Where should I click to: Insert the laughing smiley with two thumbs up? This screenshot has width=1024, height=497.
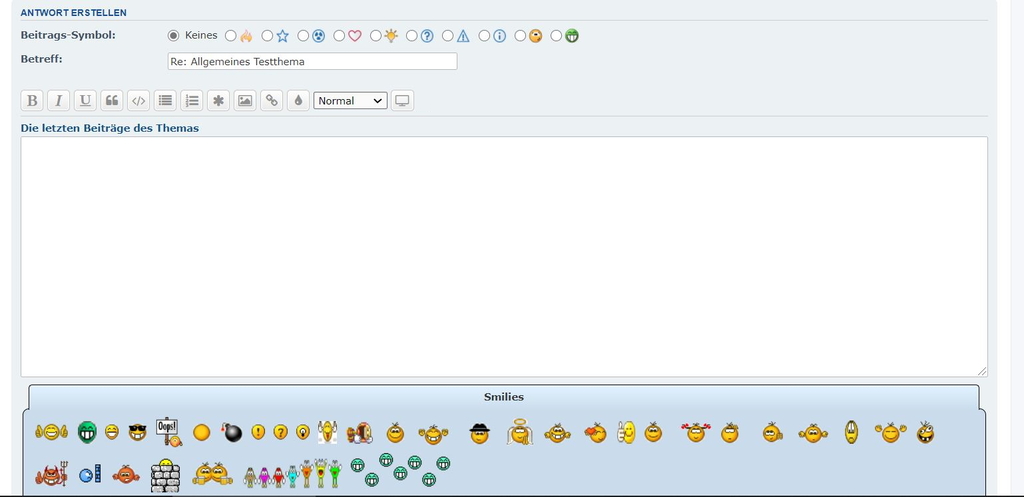click(52, 432)
